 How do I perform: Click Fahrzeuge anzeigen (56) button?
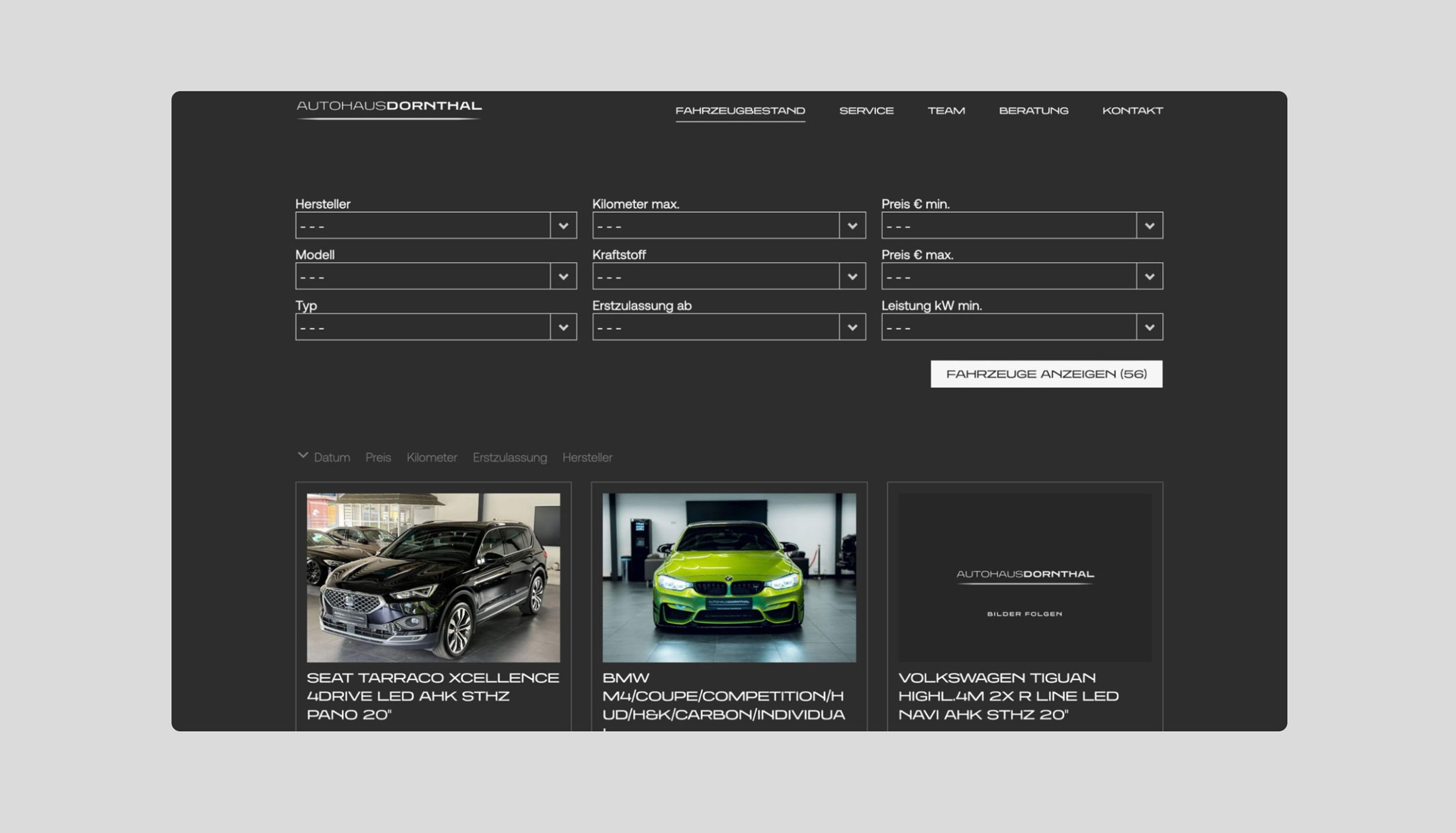point(1046,374)
